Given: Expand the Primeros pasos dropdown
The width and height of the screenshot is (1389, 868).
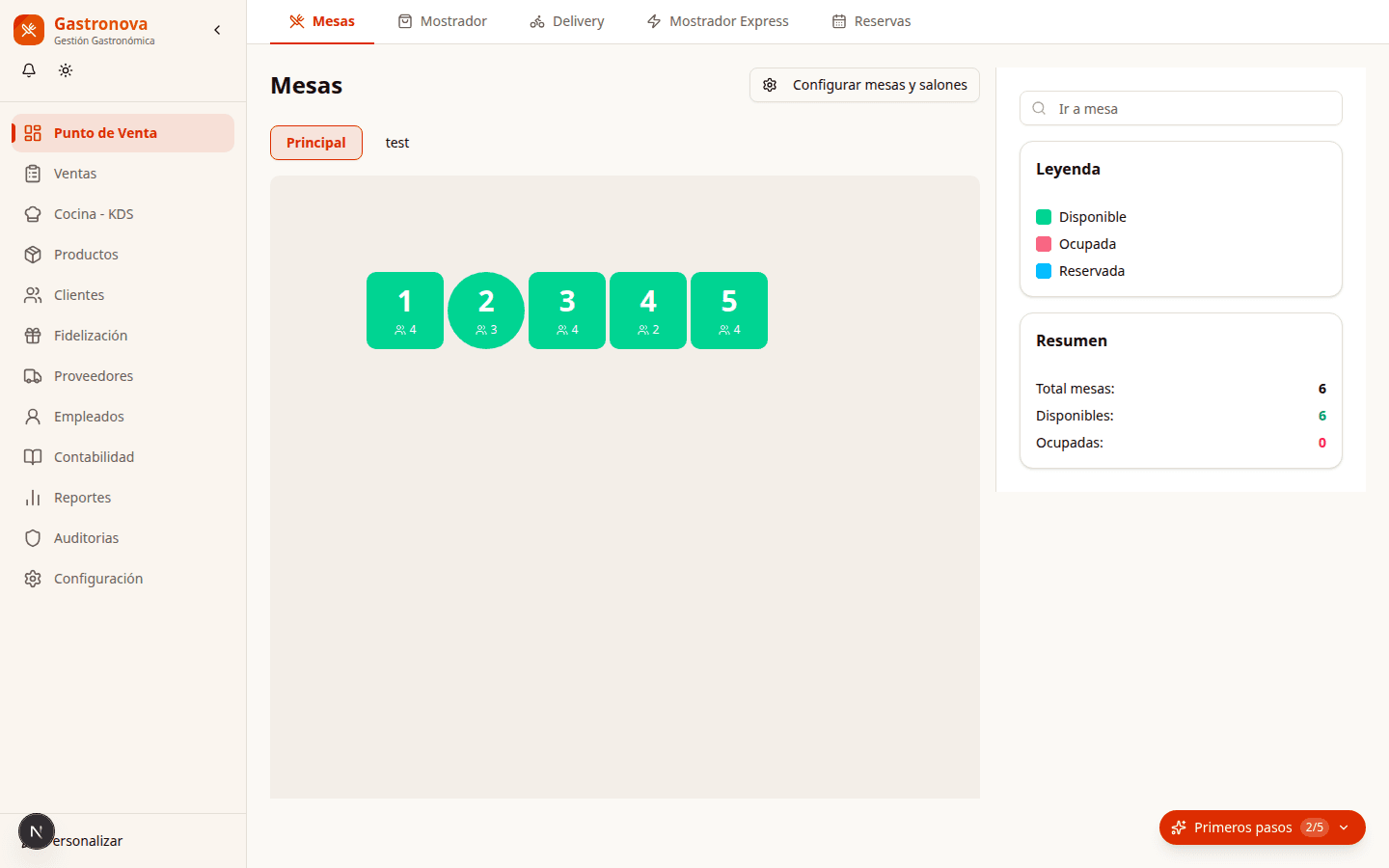Looking at the screenshot, I should tap(1344, 827).
